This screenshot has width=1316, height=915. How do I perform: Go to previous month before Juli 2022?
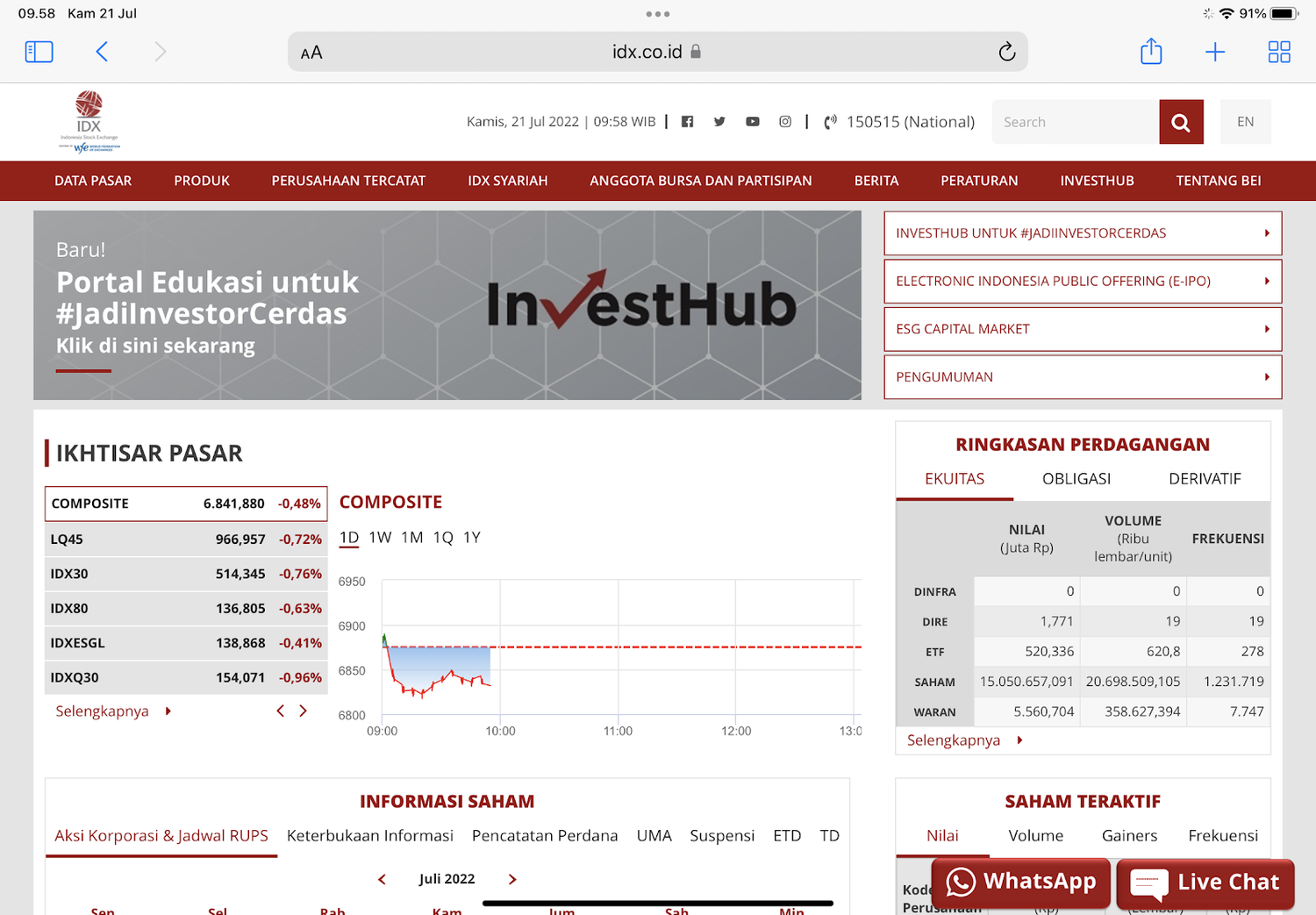coord(382,879)
